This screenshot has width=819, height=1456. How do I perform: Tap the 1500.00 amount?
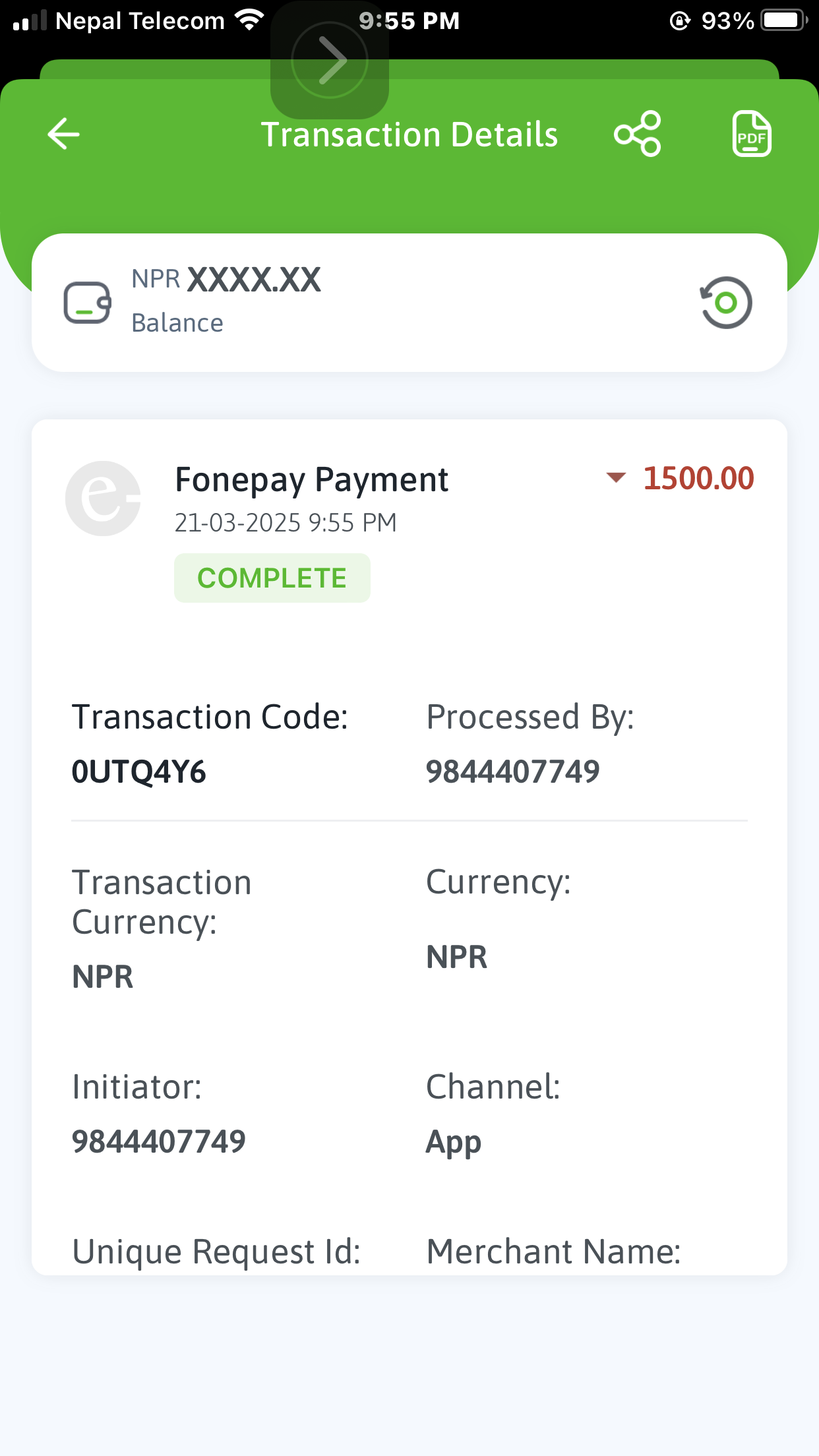[698, 478]
